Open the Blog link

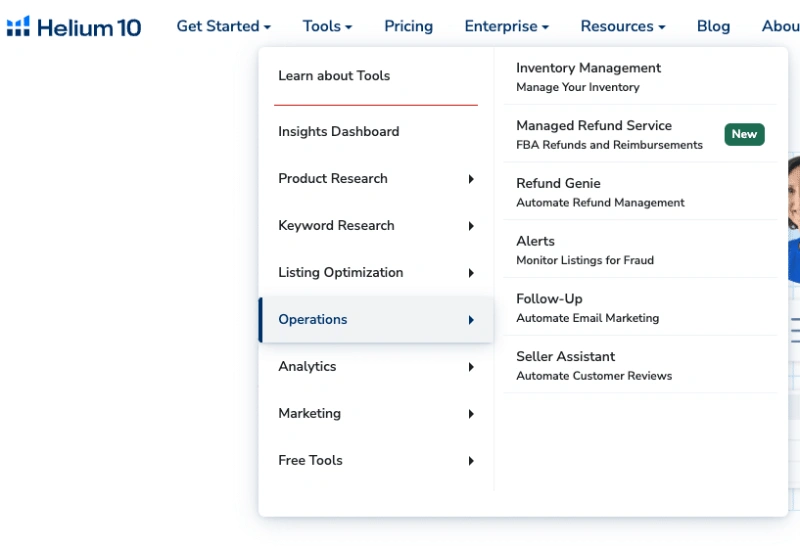pos(713,26)
